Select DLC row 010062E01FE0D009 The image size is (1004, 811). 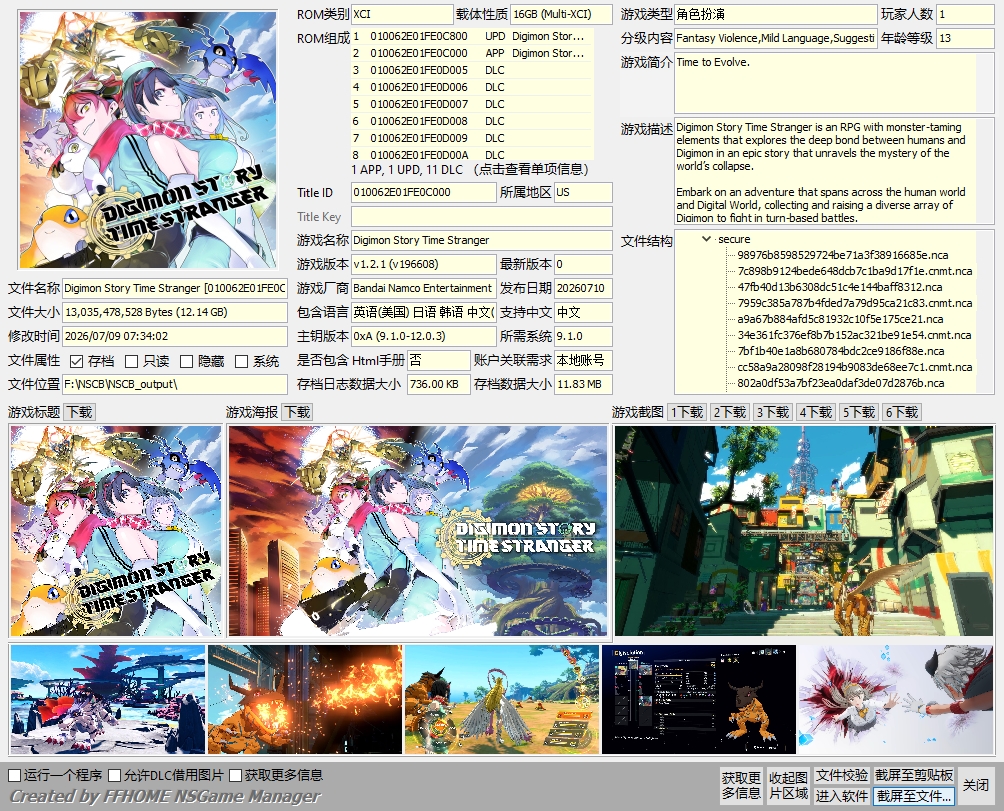tap(473, 138)
